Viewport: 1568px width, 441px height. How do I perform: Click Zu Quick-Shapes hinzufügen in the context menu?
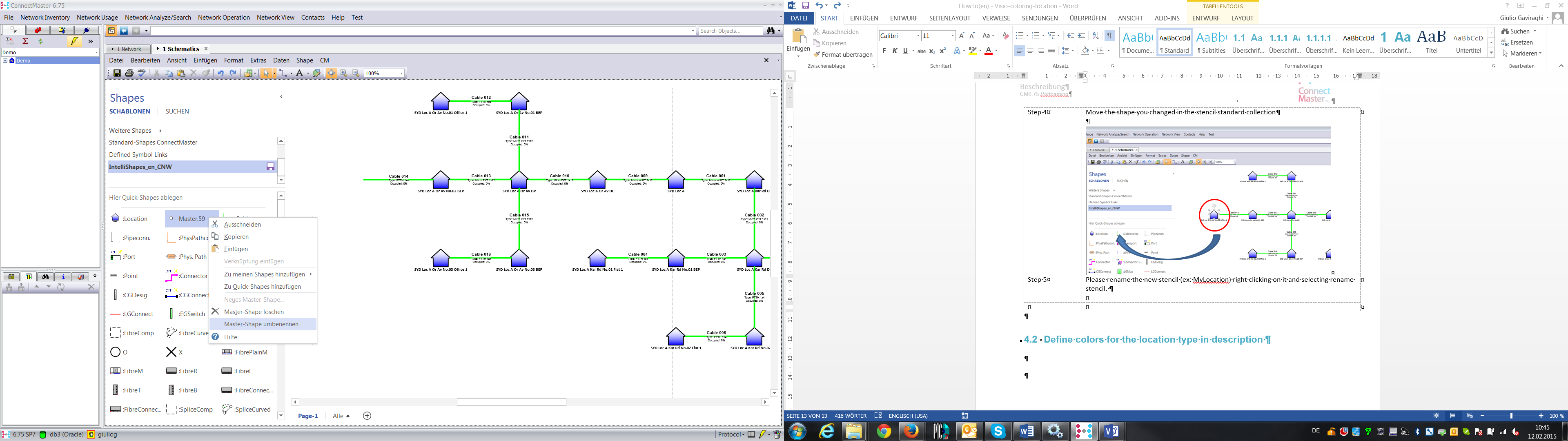[x=262, y=286]
